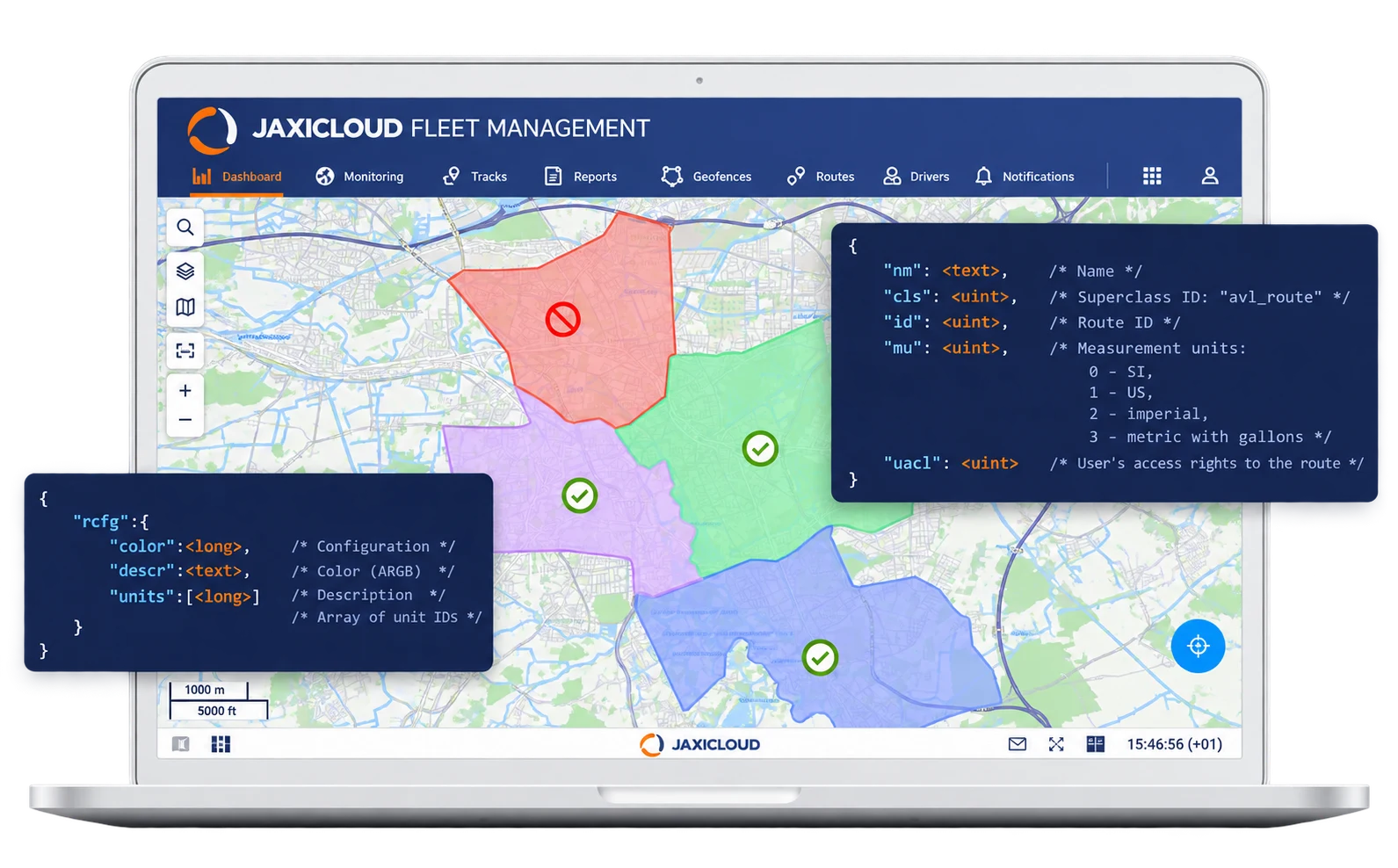This screenshot has height=868, width=1398.
Task: Click the JAXICLOUD Fleet Management header logo
Action: click(418, 129)
